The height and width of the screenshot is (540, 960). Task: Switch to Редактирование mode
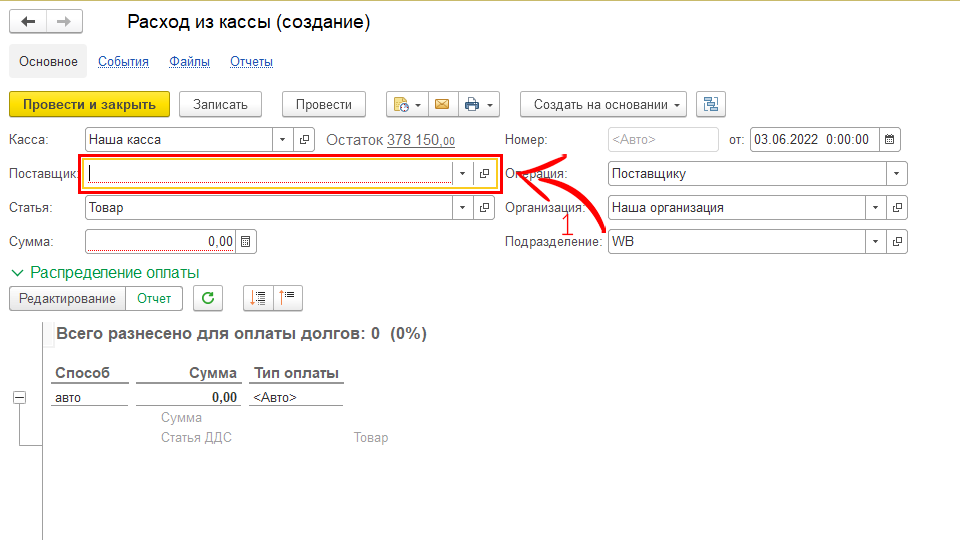tap(68, 298)
